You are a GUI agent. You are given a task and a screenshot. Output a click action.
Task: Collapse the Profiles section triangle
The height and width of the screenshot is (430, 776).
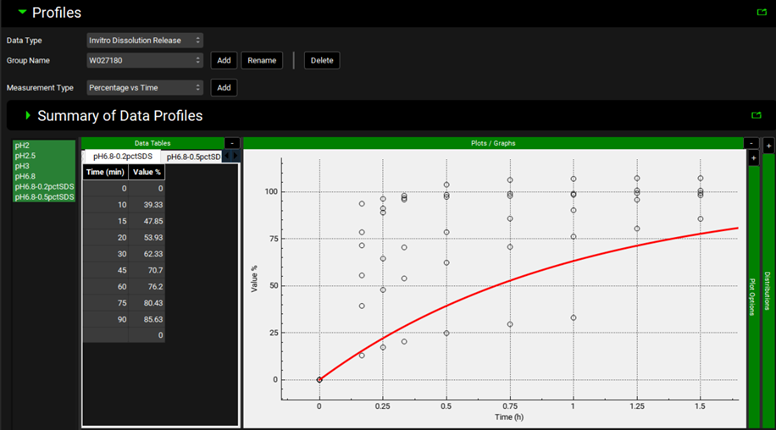point(21,13)
